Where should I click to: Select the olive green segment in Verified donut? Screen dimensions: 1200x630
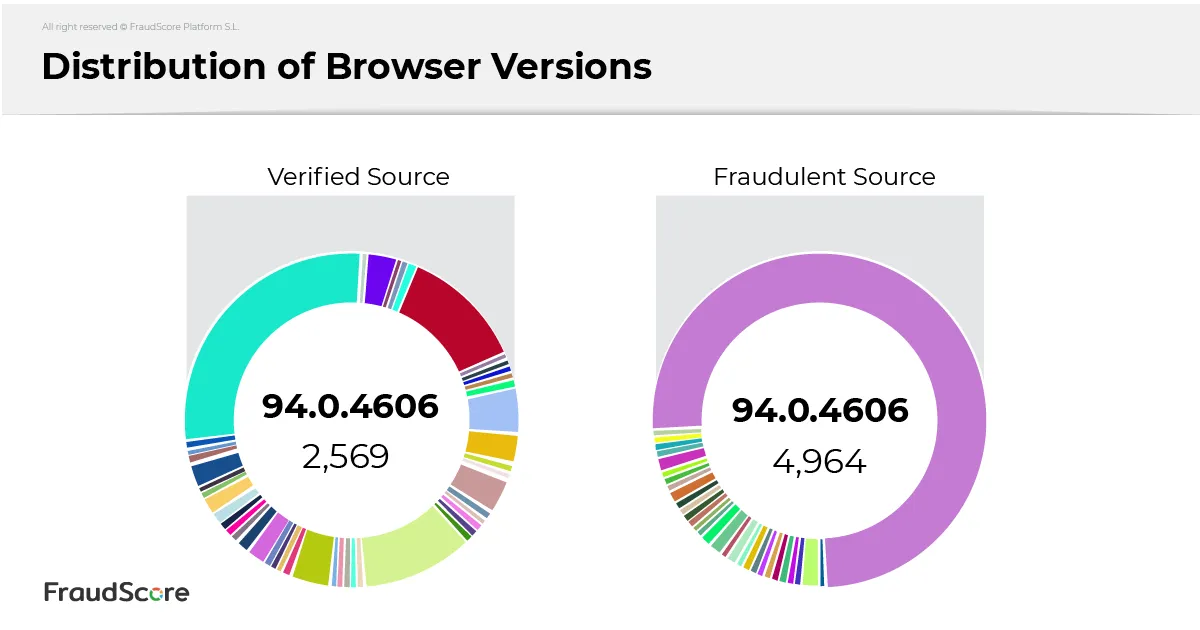pyautogui.click(x=313, y=557)
